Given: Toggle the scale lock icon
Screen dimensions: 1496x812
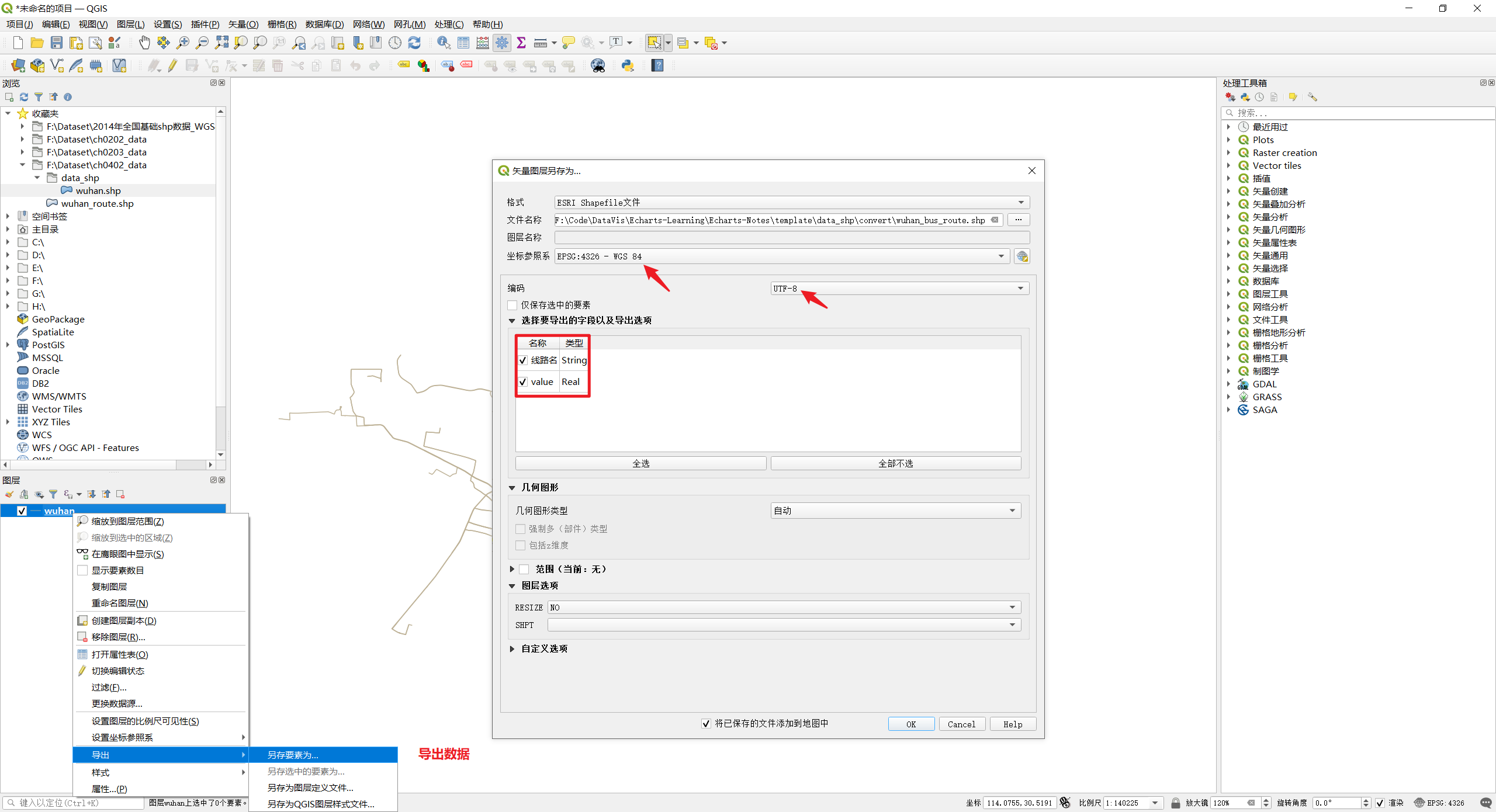Looking at the screenshot, I should pyautogui.click(x=1175, y=803).
